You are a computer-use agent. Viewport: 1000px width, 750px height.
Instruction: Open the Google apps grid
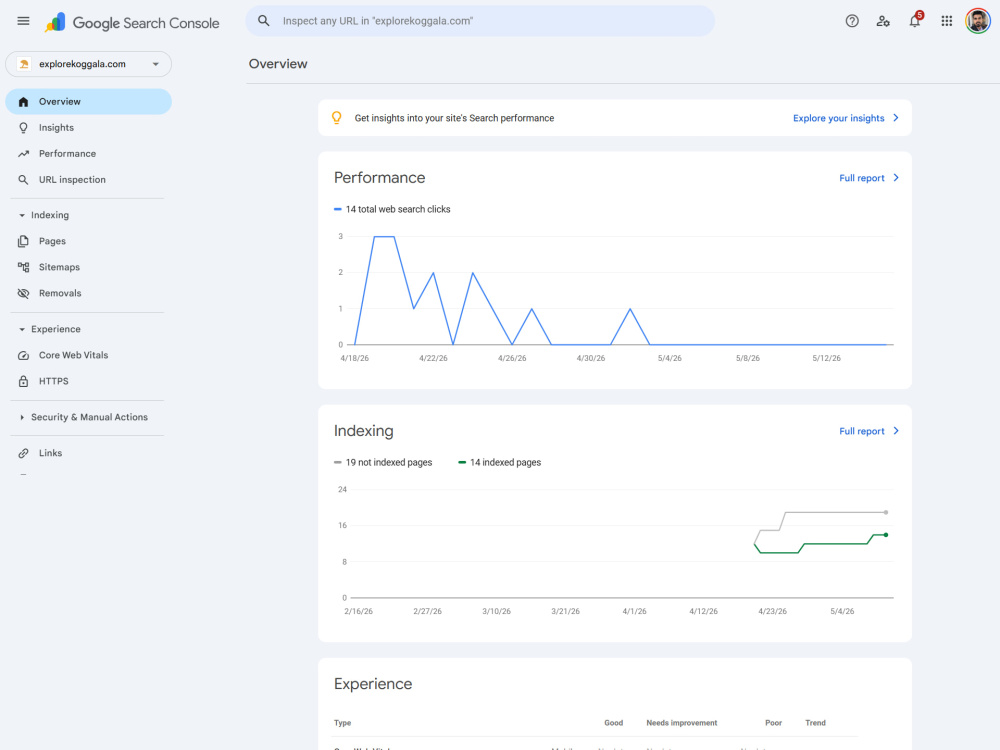point(946,21)
